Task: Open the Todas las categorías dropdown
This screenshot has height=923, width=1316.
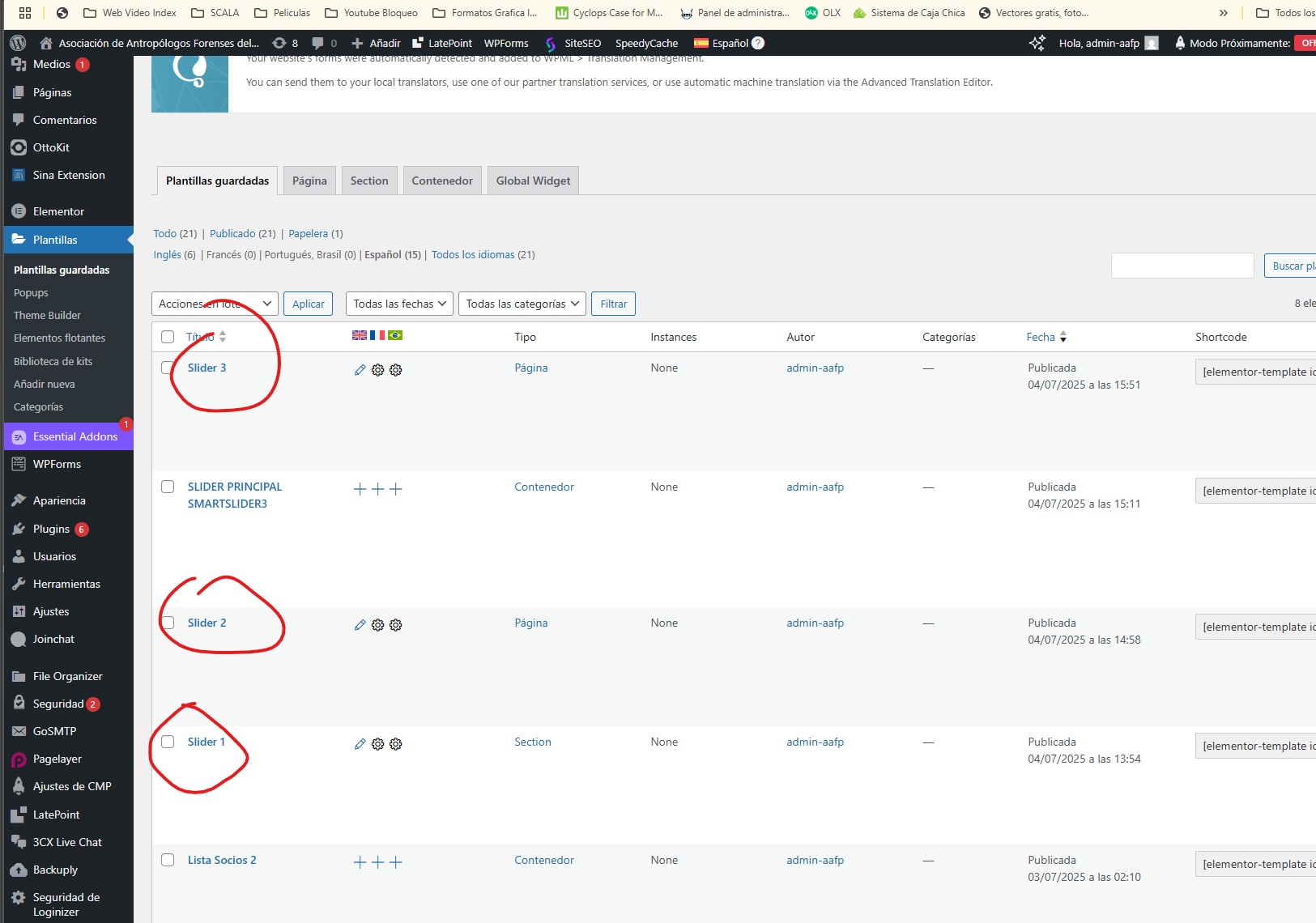Action: click(x=522, y=304)
